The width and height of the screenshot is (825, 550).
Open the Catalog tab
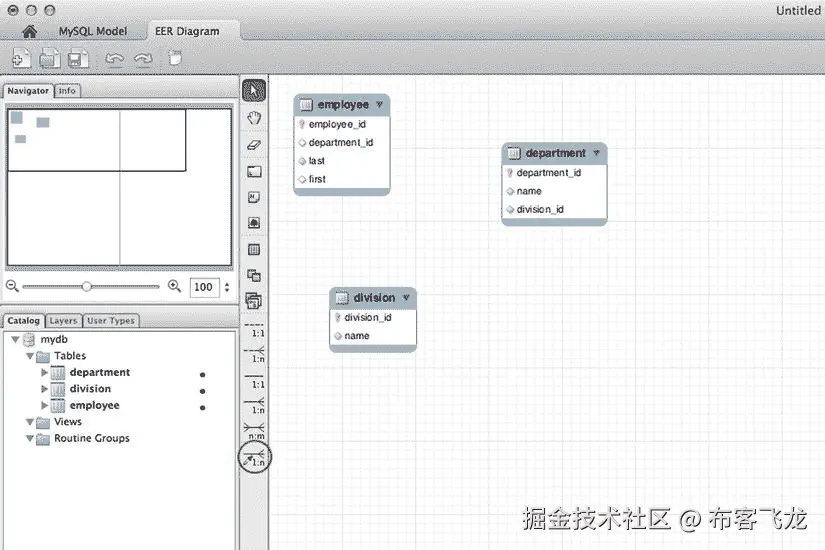click(x=24, y=321)
